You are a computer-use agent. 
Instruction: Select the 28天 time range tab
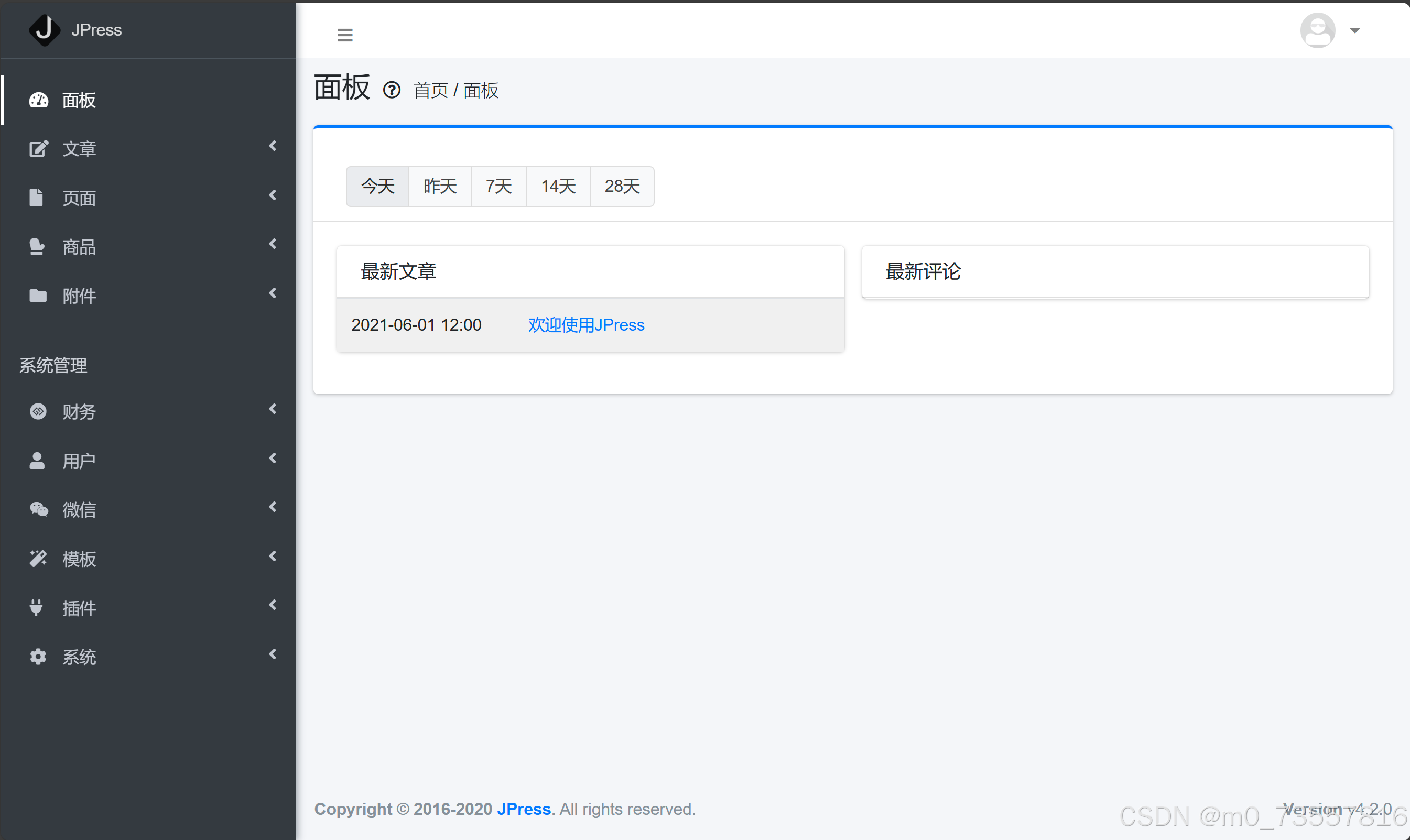click(622, 186)
